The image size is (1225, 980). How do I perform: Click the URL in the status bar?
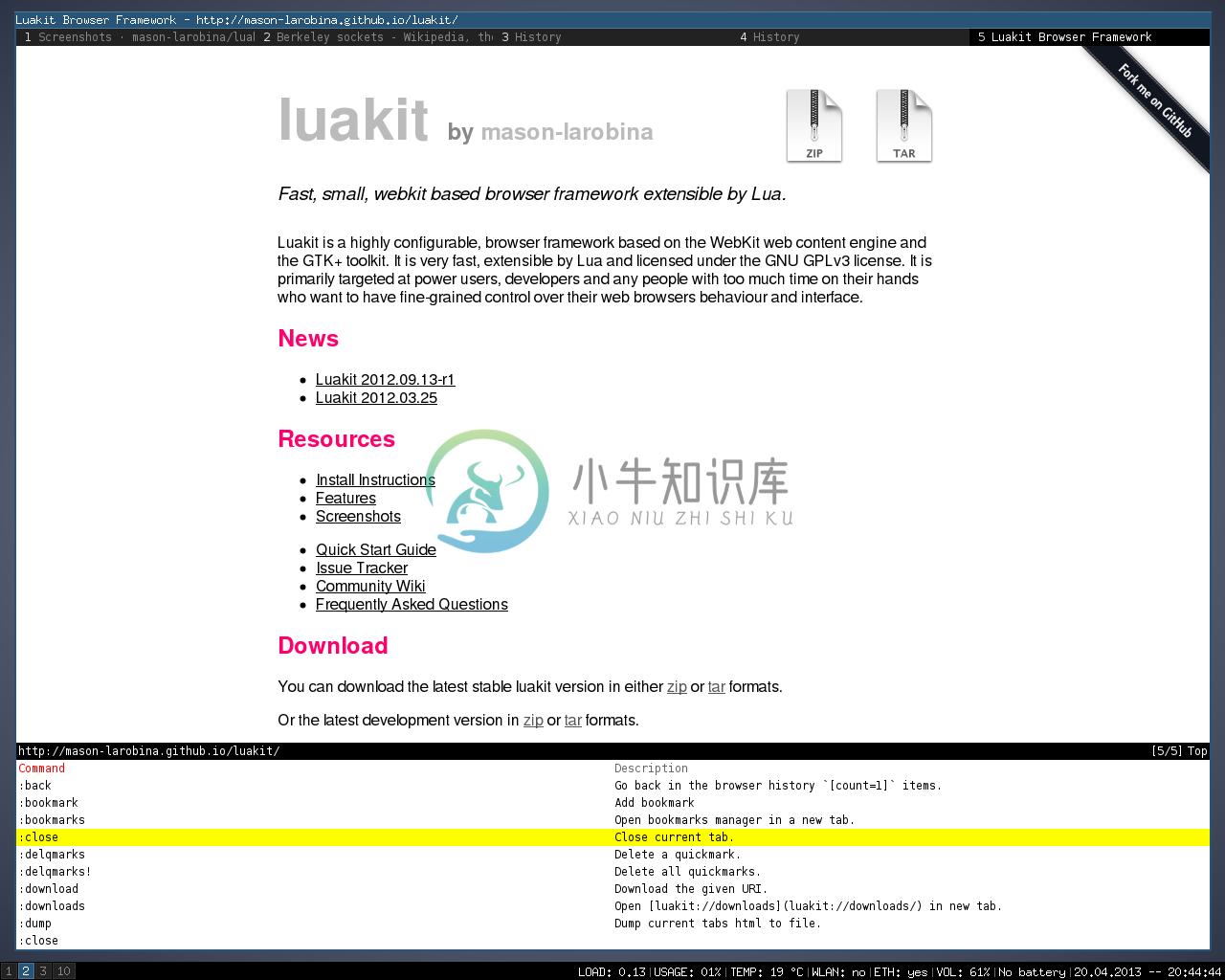(149, 751)
